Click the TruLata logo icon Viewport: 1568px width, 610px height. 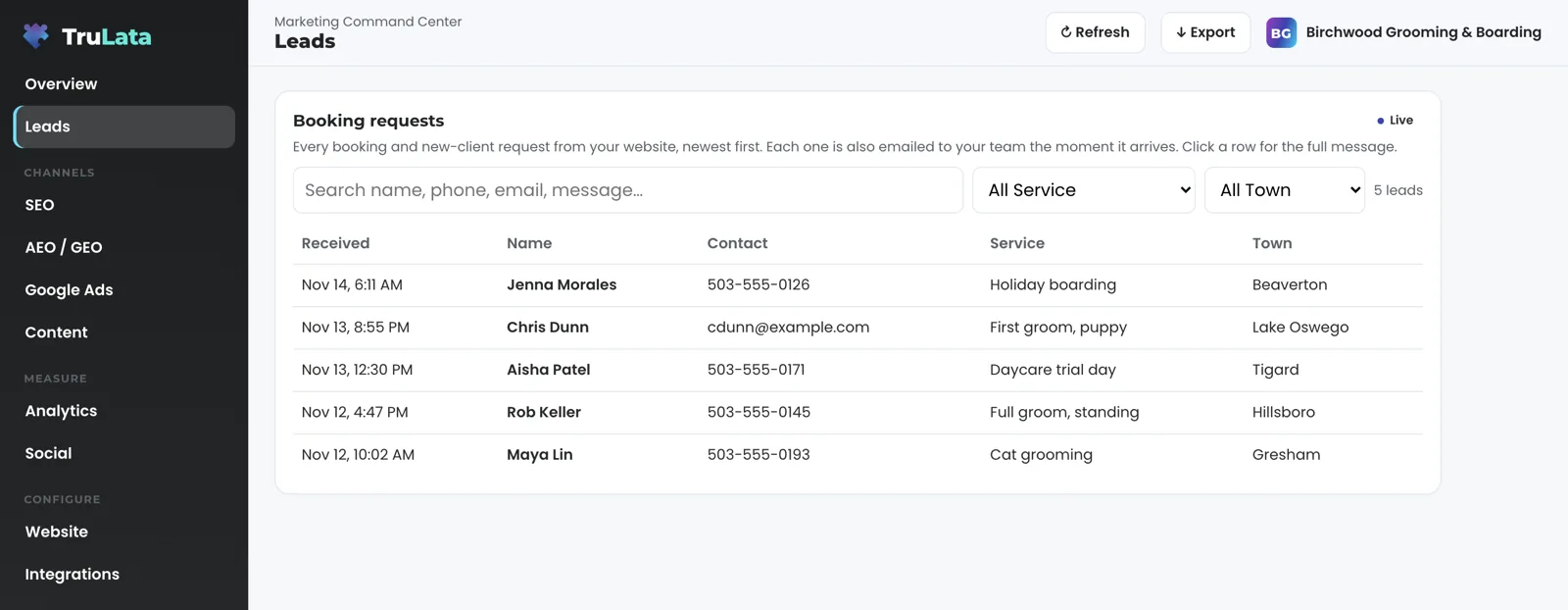[36, 36]
